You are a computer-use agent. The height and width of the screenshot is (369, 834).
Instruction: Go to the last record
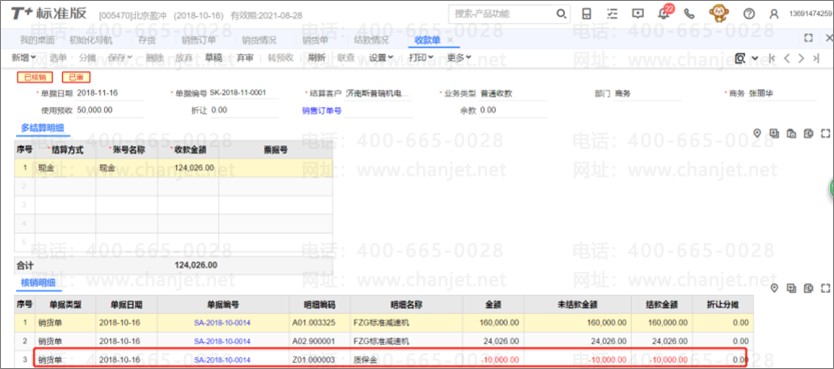pyautogui.click(x=816, y=58)
